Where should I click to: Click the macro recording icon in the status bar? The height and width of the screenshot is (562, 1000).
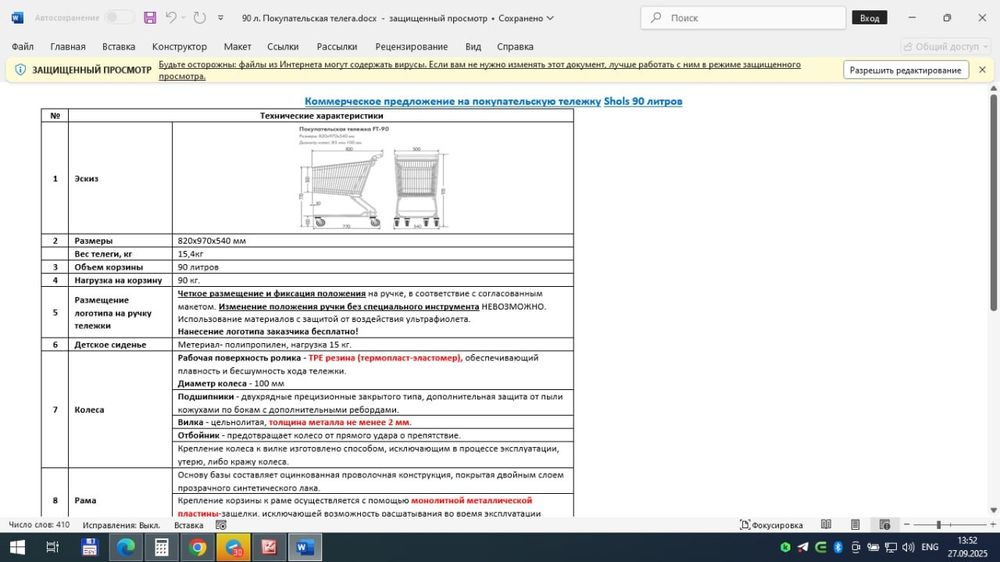[221, 525]
